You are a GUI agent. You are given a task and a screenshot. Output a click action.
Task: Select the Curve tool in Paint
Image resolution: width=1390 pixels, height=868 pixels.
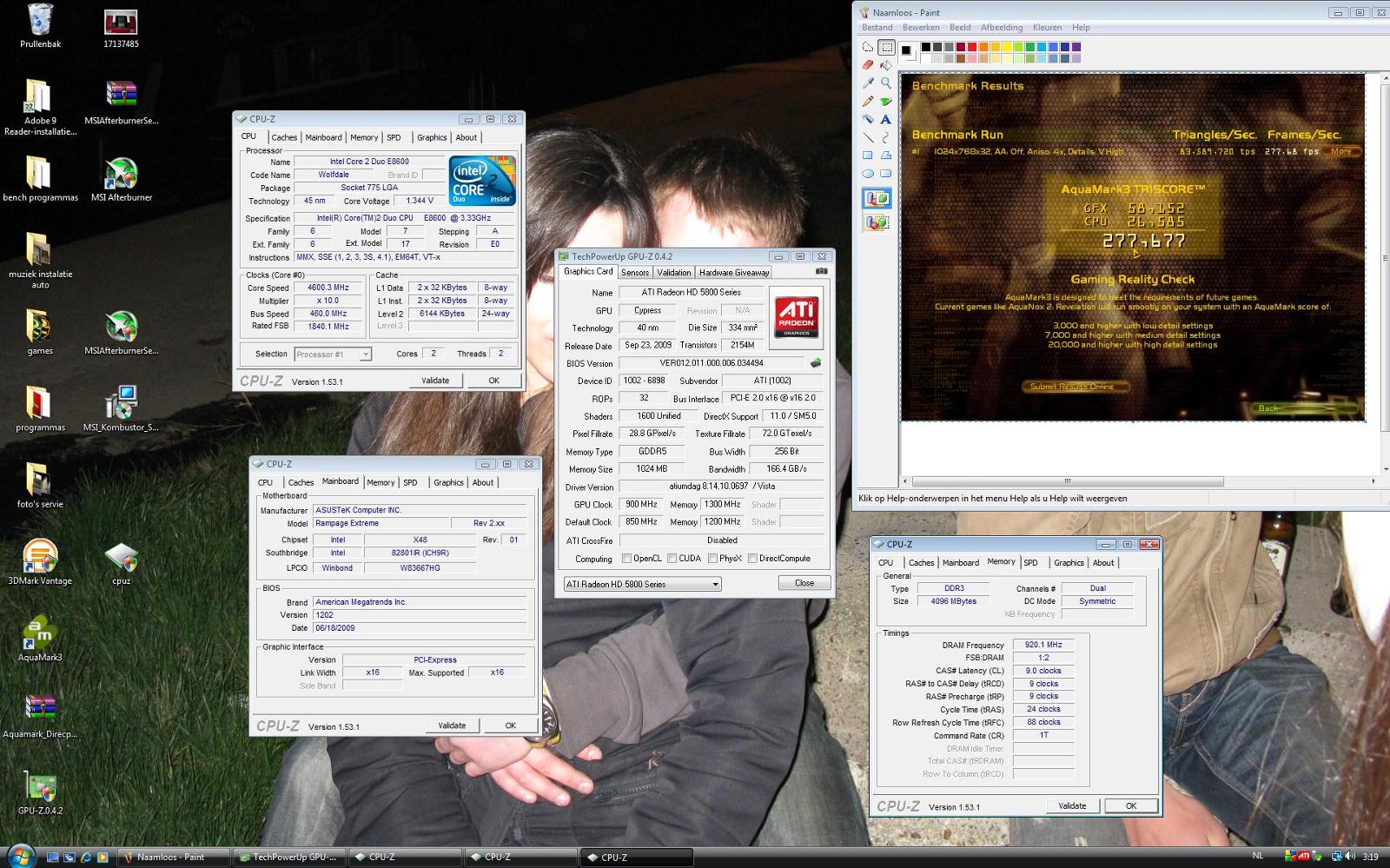(x=886, y=137)
